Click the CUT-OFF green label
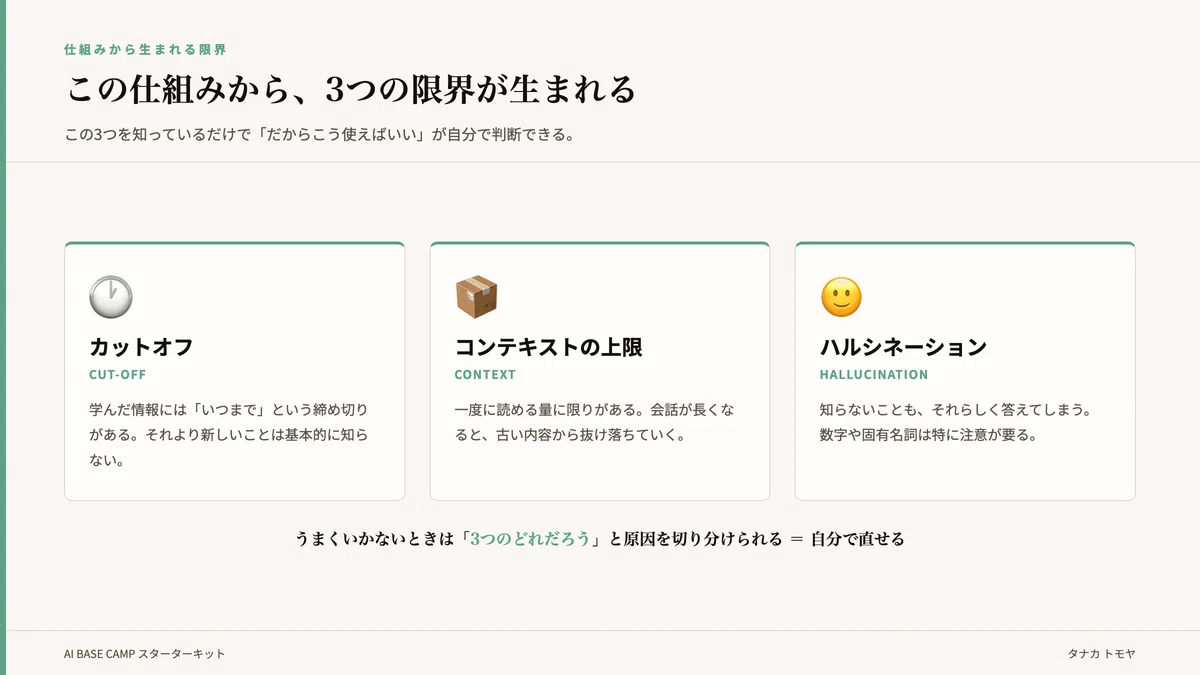 point(118,375)
